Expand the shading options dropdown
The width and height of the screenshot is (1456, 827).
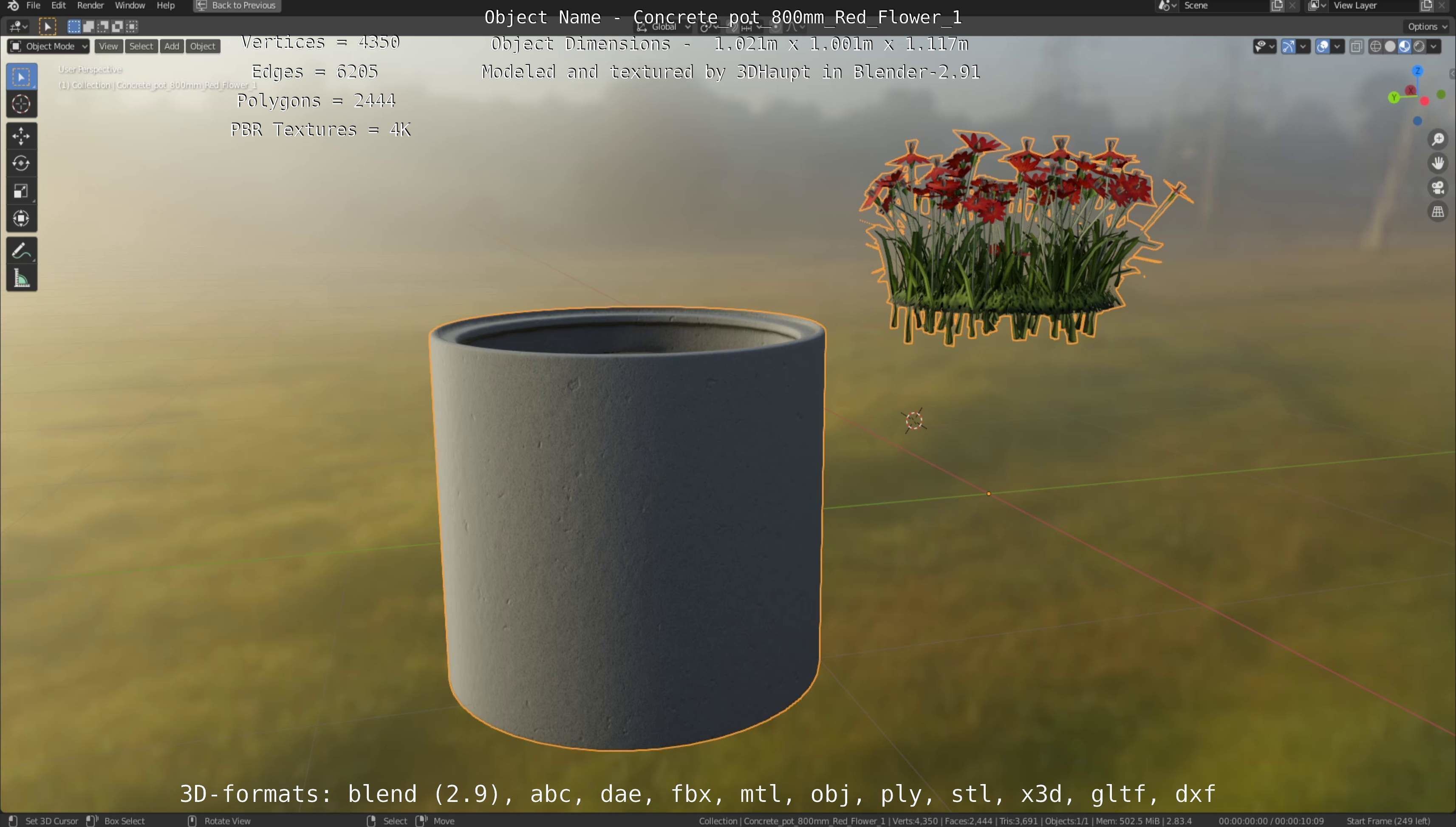click(x=1434, y=47)
